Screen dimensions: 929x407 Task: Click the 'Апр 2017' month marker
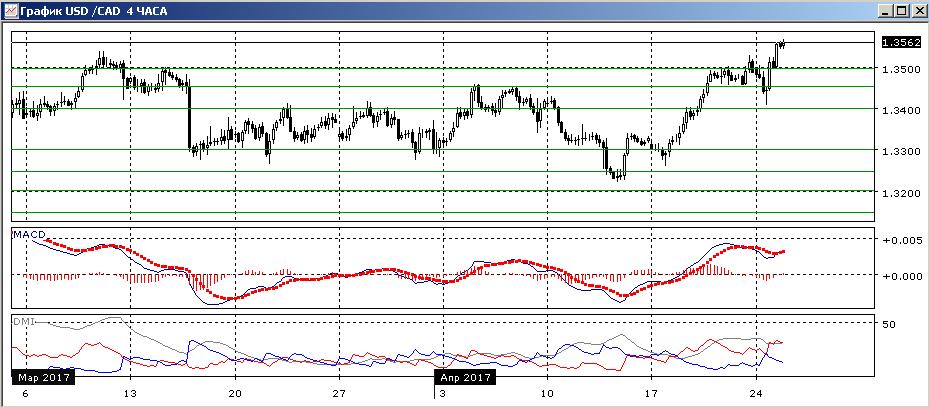pos(465,377)
